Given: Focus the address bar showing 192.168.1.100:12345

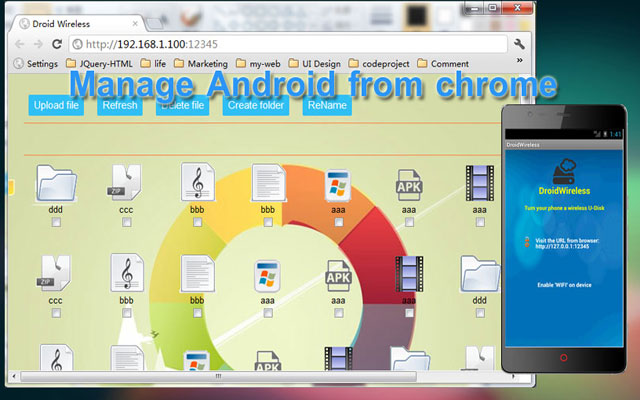Looking at the screenshot, I should pos(288,44).
